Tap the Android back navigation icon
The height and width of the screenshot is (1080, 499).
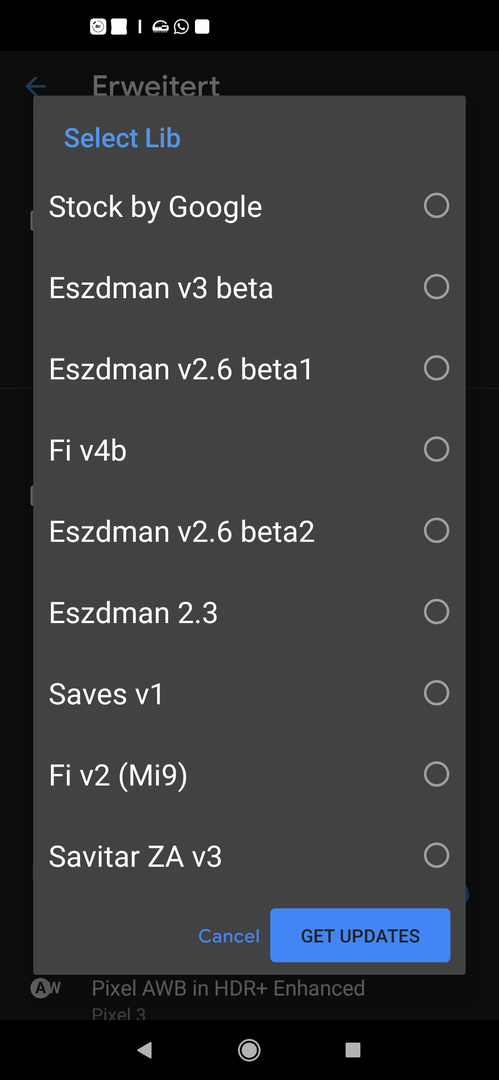click(144, 1050)
